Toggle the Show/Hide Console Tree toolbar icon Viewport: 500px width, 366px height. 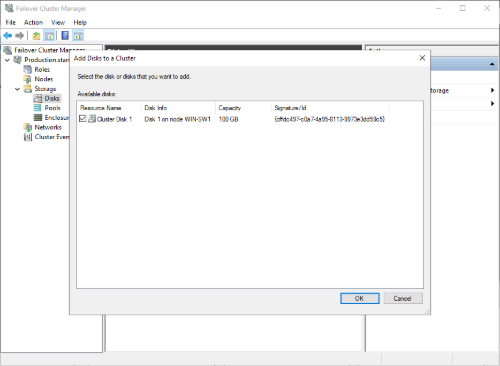[x=49, y=35]
